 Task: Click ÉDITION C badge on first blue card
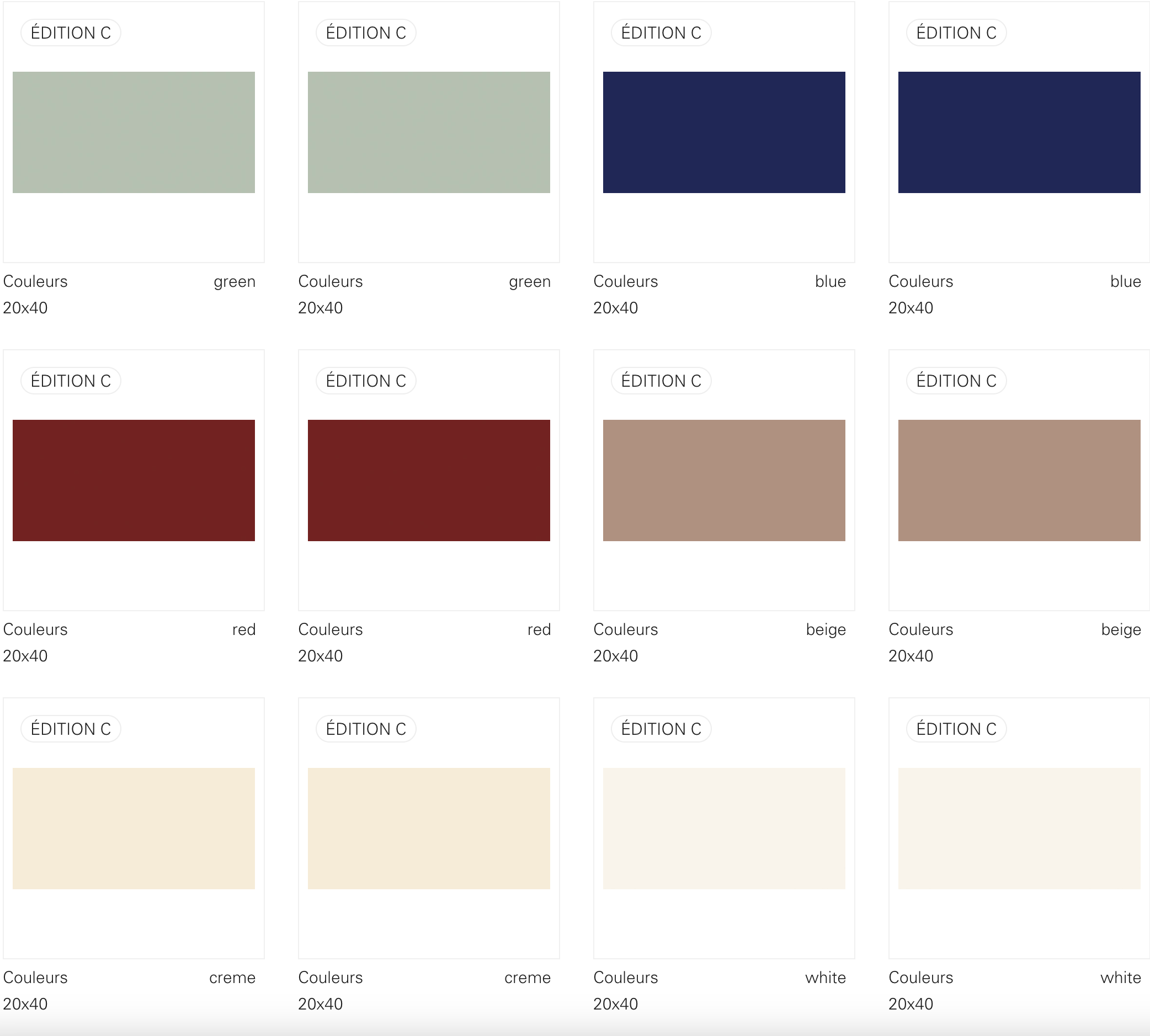tap(661, 33)
